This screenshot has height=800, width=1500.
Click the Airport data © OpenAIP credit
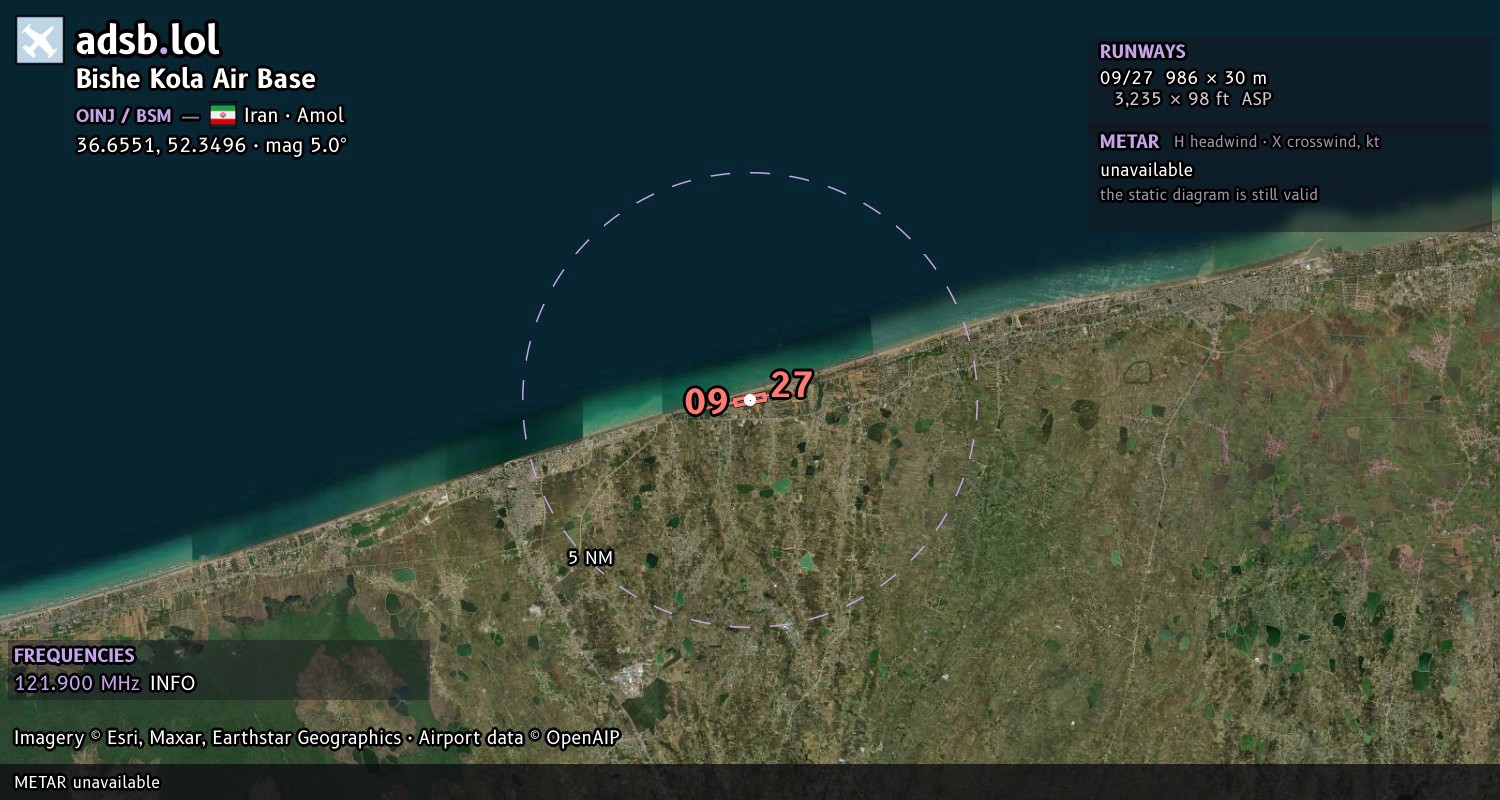[519, 738]
